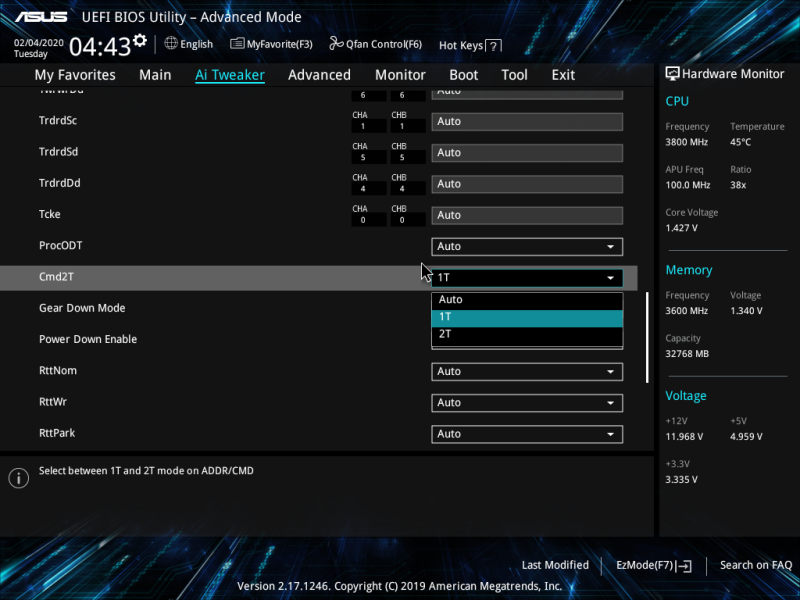
Task: Click the Hot Keys question mark icon
Action: (493, 46)
